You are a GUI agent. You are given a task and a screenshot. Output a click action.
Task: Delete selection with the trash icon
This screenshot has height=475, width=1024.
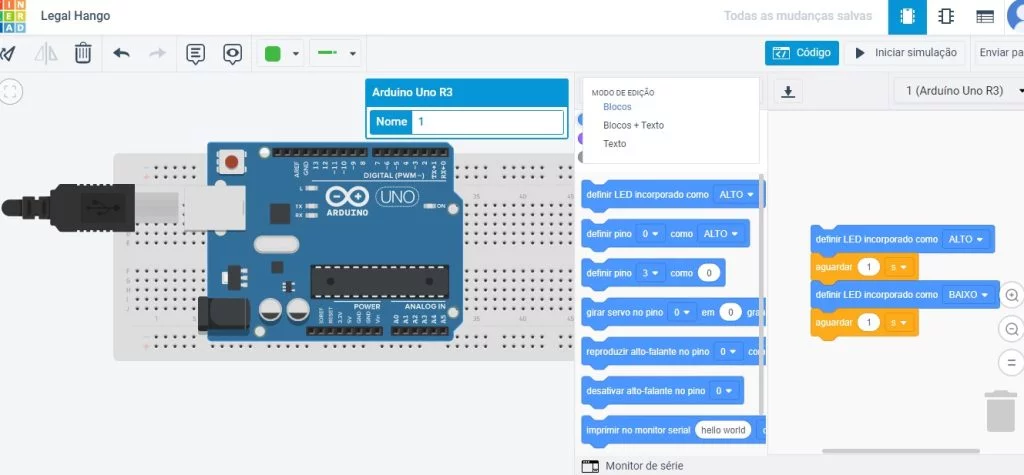pyautogui.click(x=83, y=53)
